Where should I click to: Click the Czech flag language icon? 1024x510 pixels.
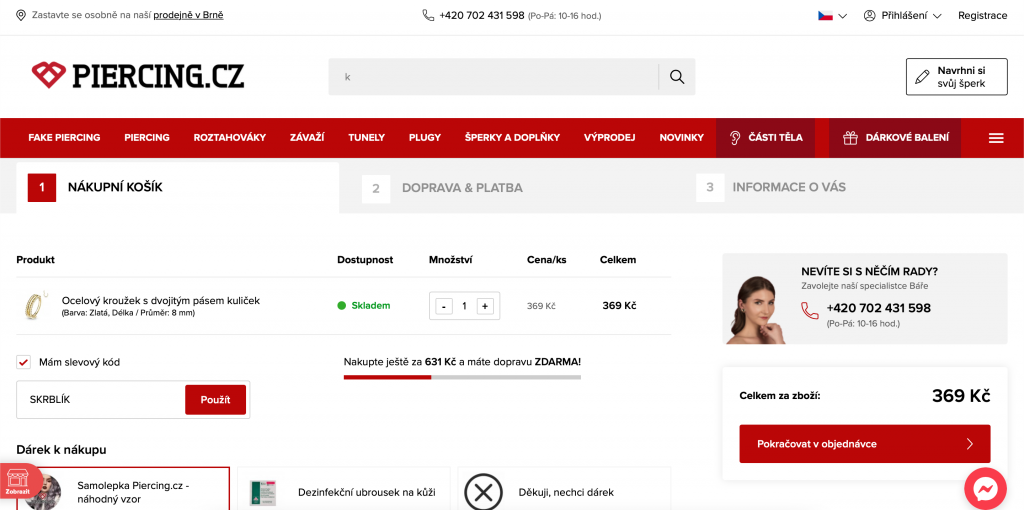point(825,16)
